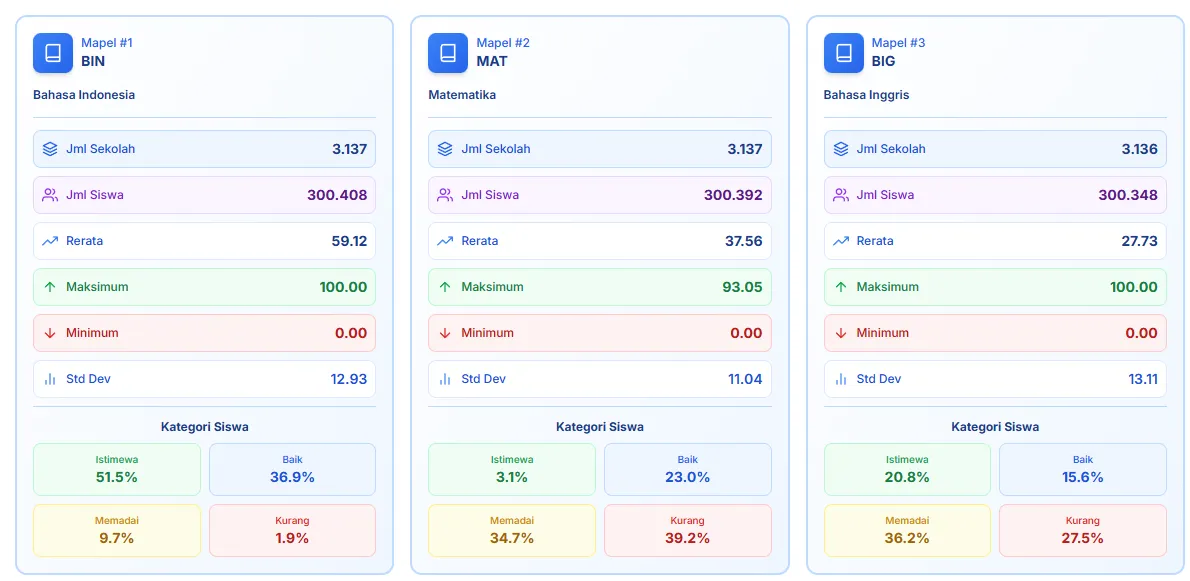Click the trend icon beside Rerata in Bahasa Inggris

pyautogui.click(x=840, y=241)
